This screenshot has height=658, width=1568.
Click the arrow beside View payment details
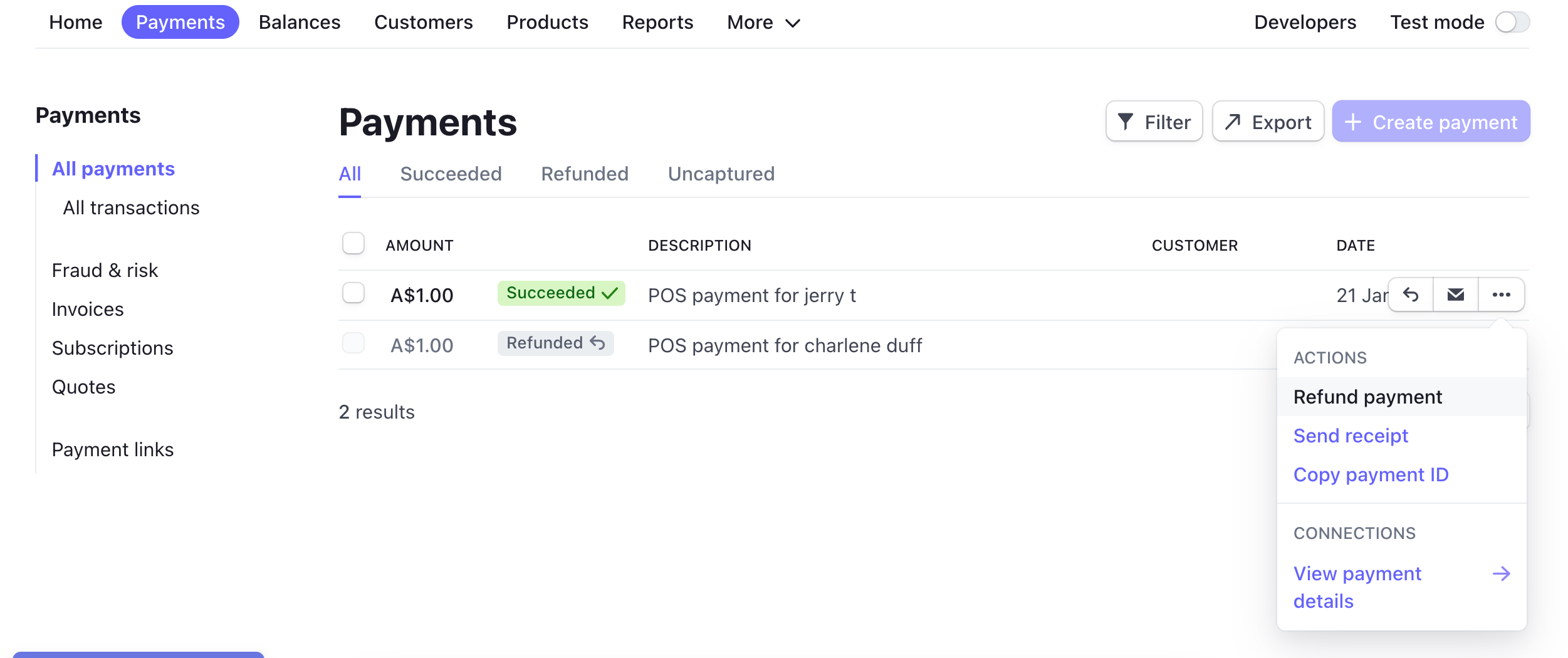coord(1501,574)
